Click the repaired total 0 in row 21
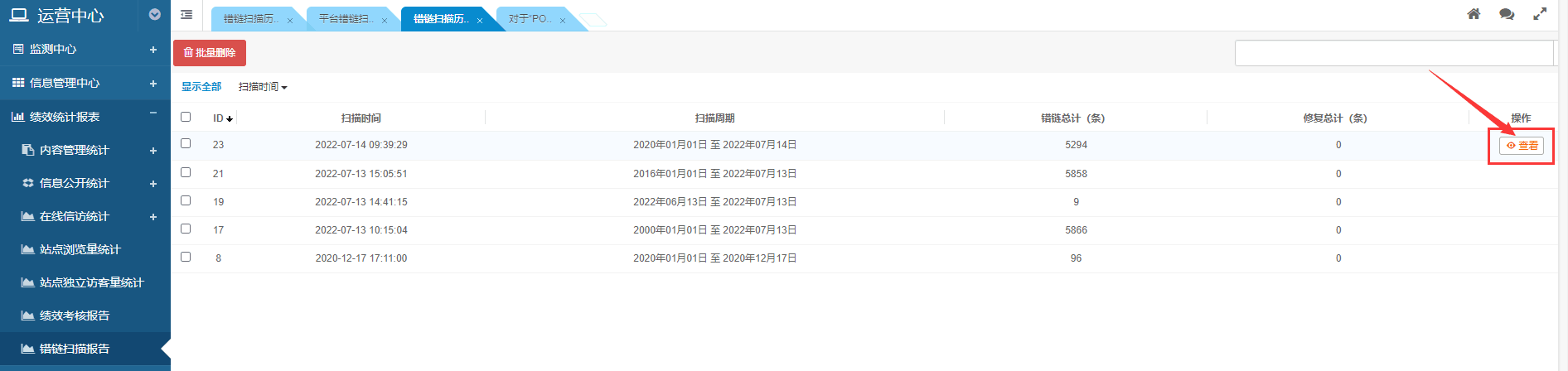 pyautogui.click(x=1338, y=174)
